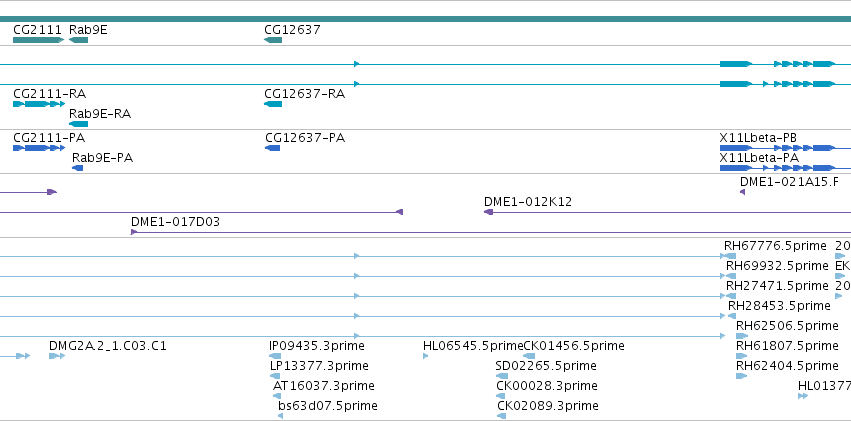Click the CG2111-PA protein label
Image resolution: width=851 pixels, height=421 pixels.
coord(49,138)
